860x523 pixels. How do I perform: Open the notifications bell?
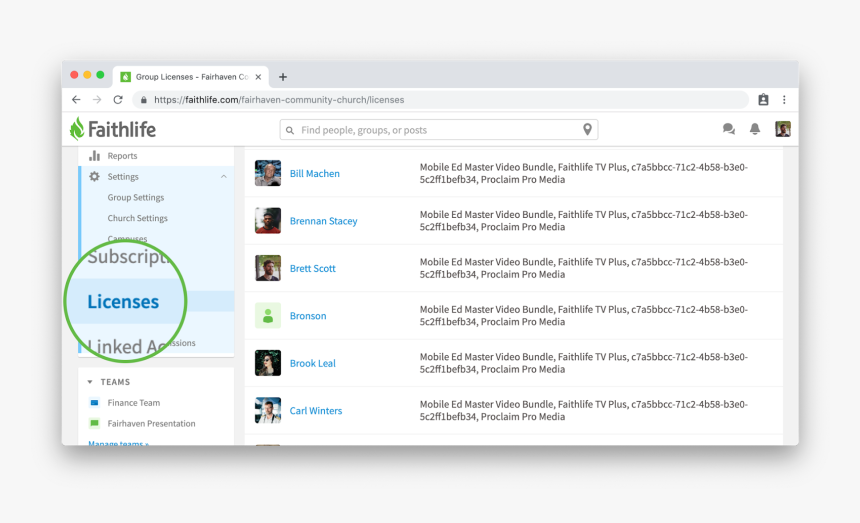point(755,129)
